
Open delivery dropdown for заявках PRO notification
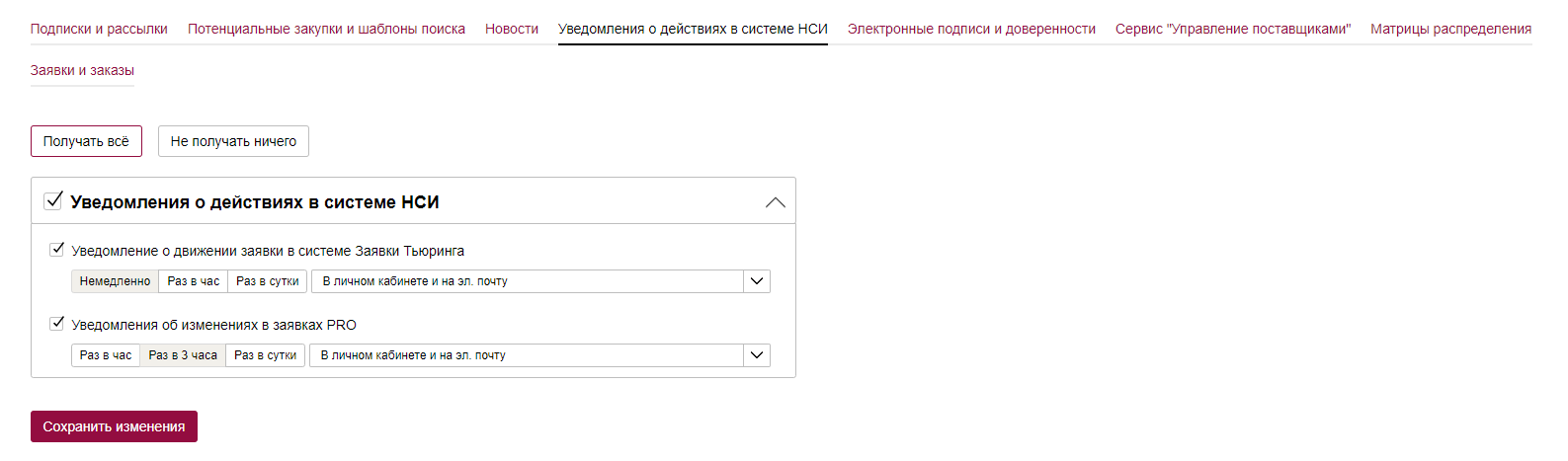point(756,355)
